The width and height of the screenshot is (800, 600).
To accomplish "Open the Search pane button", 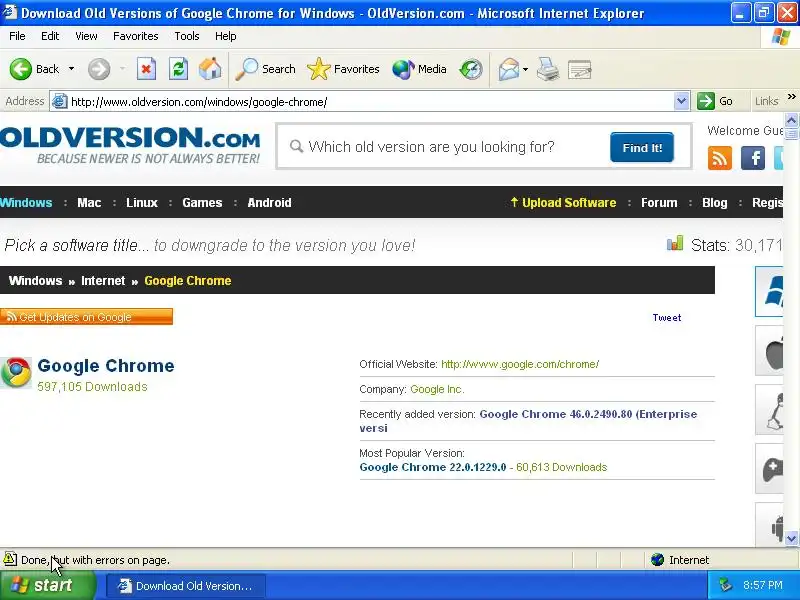I will [x=265, y=69].
